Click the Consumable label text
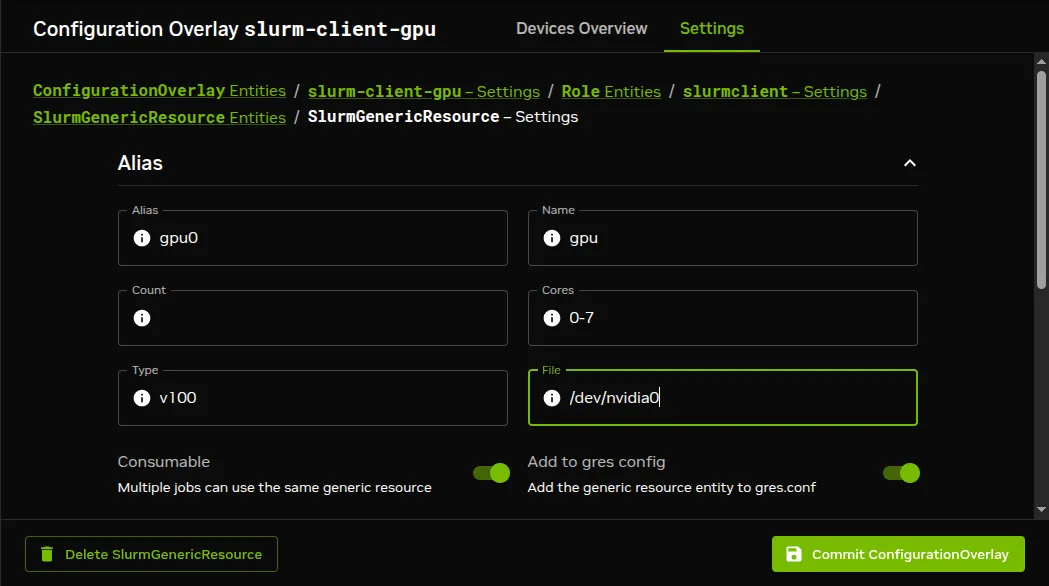The height and width of the screenshot is (586, 1049). click(x=164, y=462)
